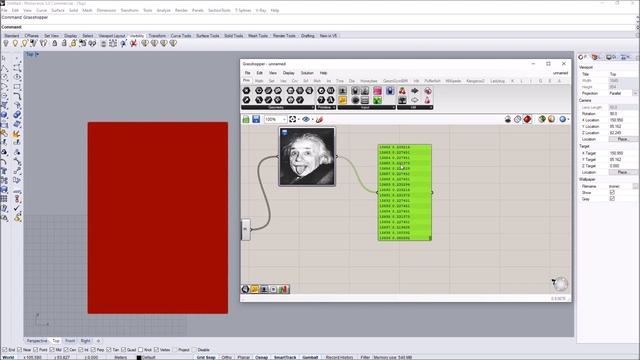Click the red X icon in the Visibility toolbar
The image size is (640, 360).
(133, 43)
